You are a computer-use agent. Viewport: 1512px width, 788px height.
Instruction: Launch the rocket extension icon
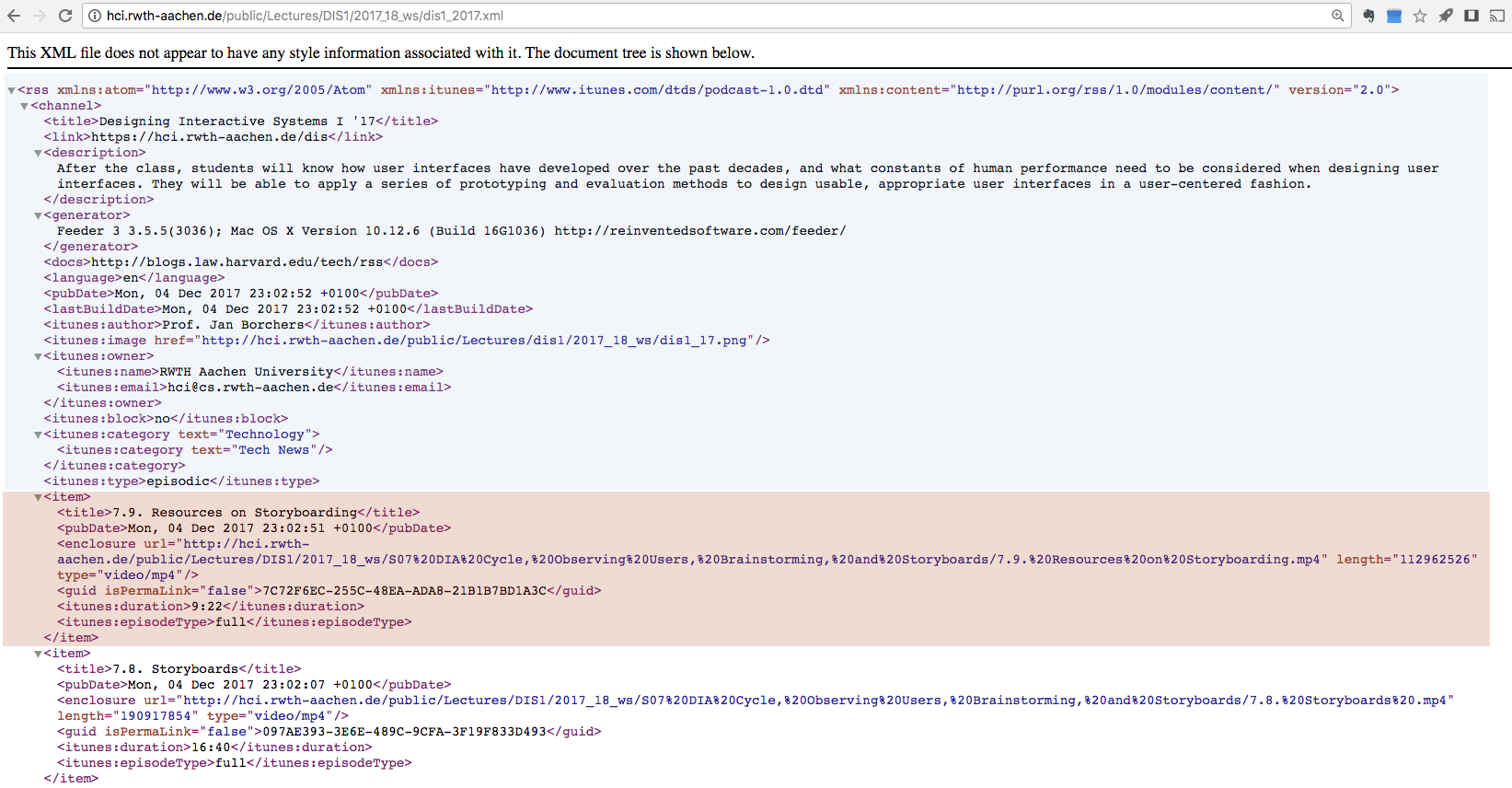pos(1446,16)
